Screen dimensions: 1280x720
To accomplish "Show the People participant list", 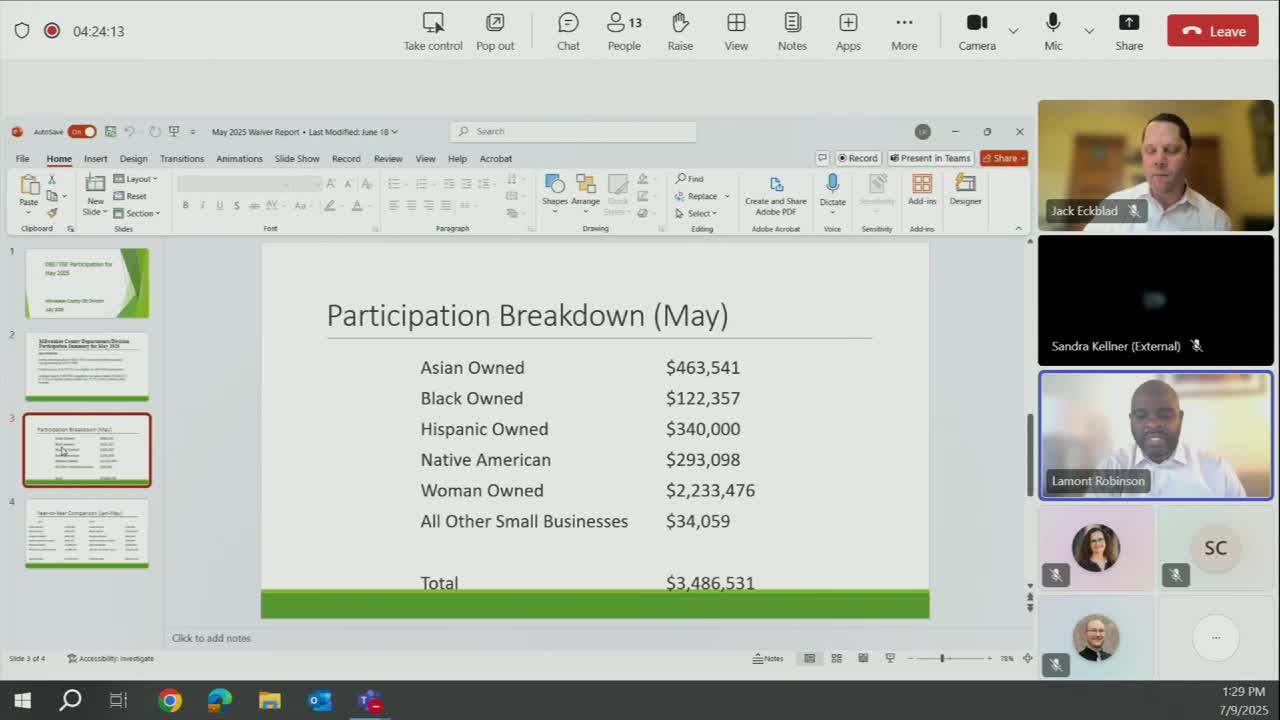I will [x=624, y=31].
